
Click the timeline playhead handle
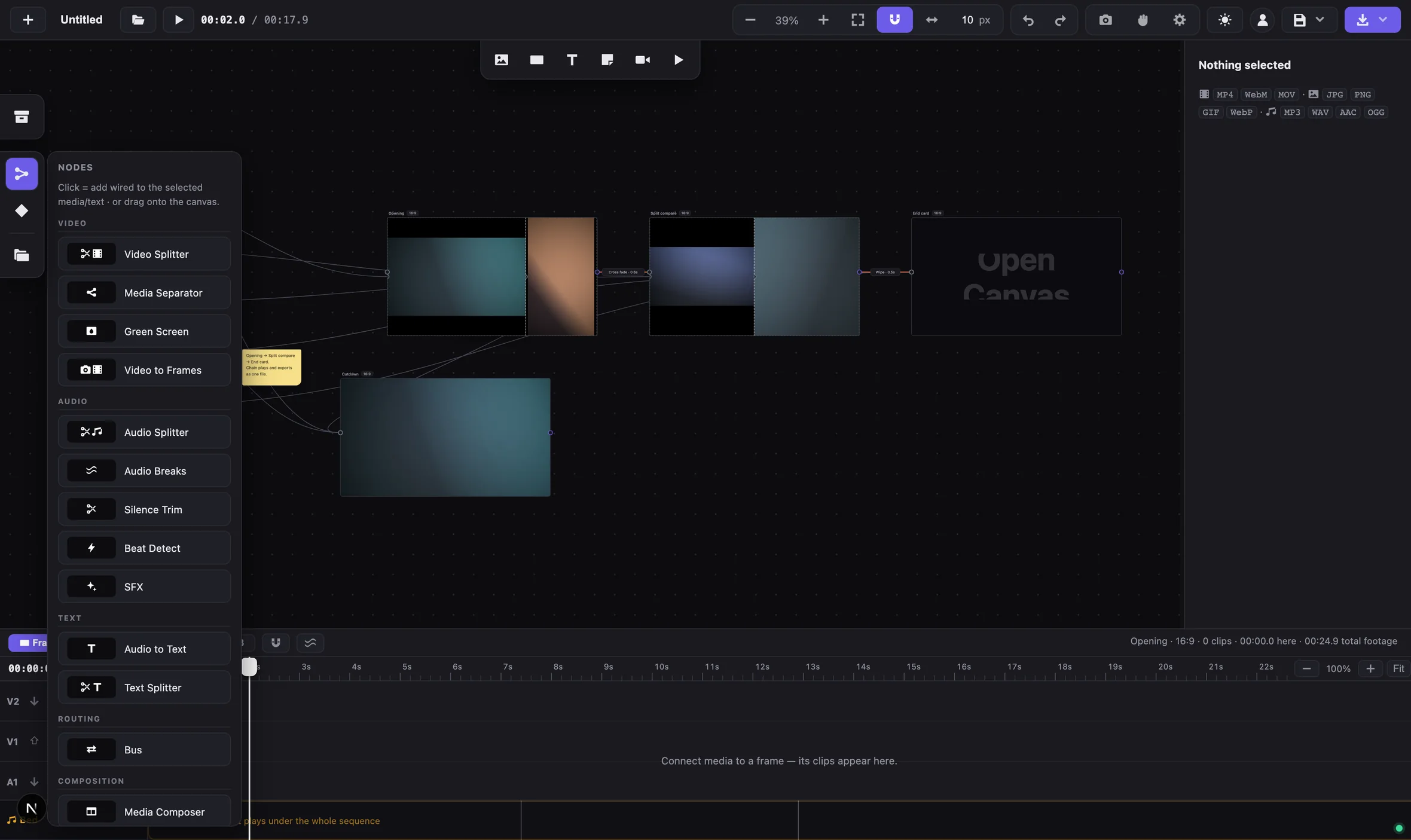249,667
